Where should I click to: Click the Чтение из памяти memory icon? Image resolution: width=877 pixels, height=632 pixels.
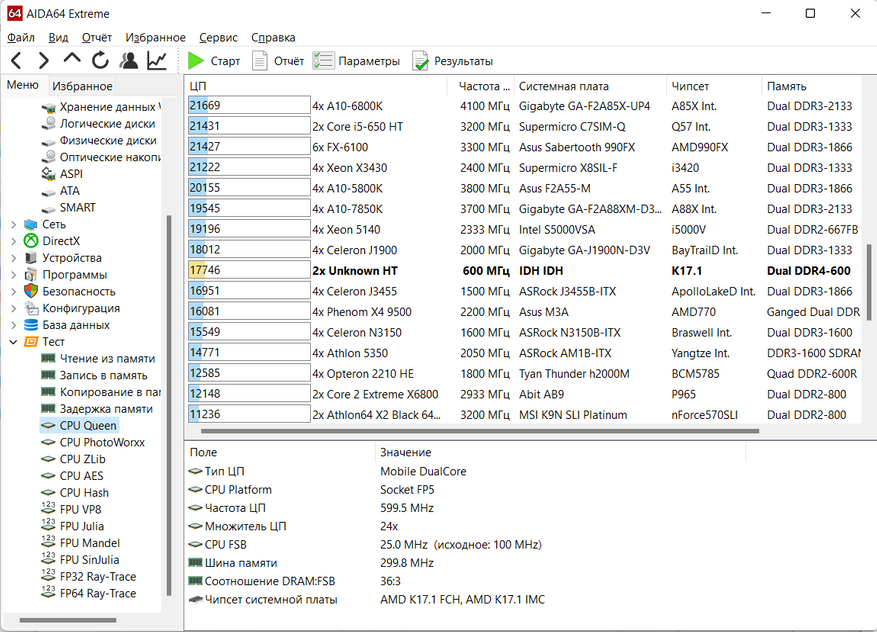coord(49,359)
